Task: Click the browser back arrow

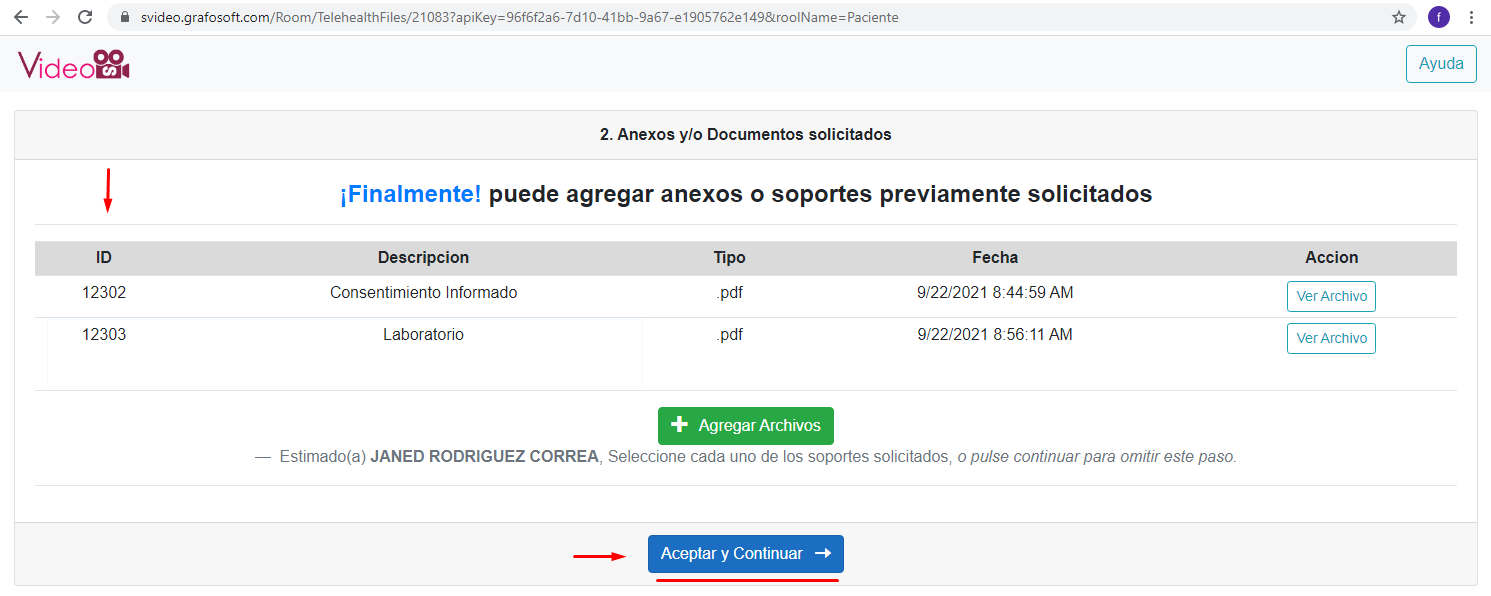Action: click(20, 17)
